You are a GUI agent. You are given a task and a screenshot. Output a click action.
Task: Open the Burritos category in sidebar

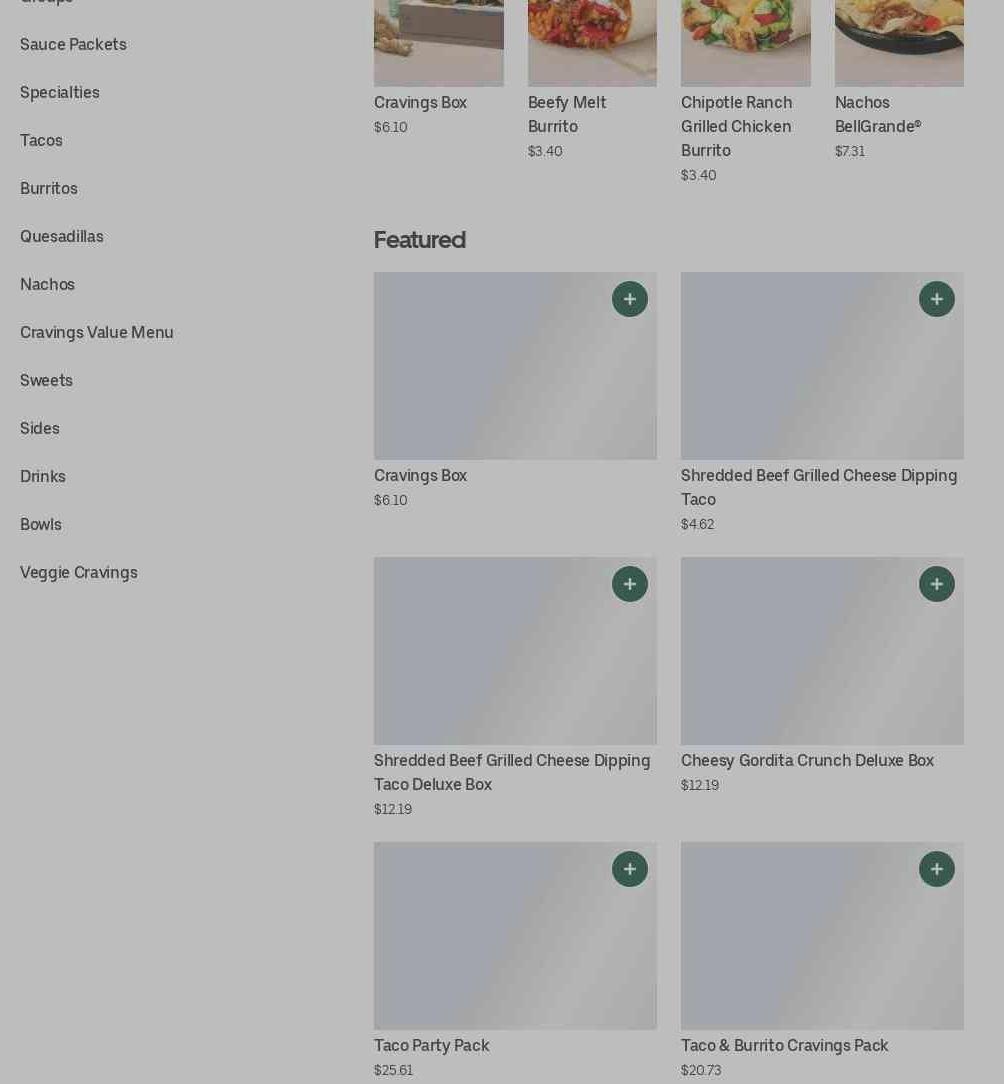[x=48, y=188]
